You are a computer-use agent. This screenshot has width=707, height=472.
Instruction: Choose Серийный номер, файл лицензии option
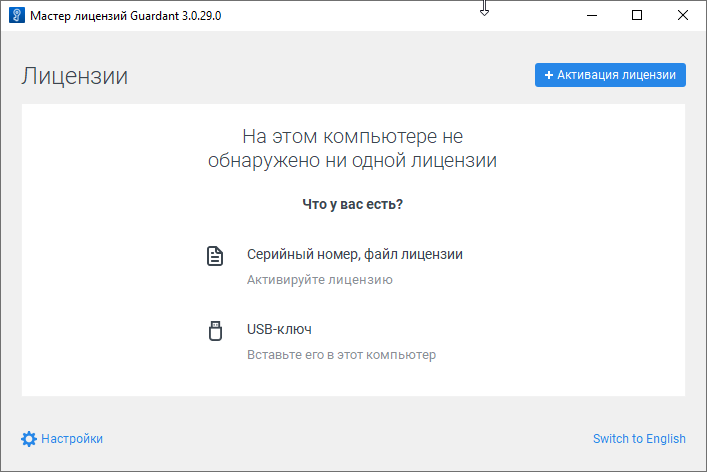click(354, 254)
